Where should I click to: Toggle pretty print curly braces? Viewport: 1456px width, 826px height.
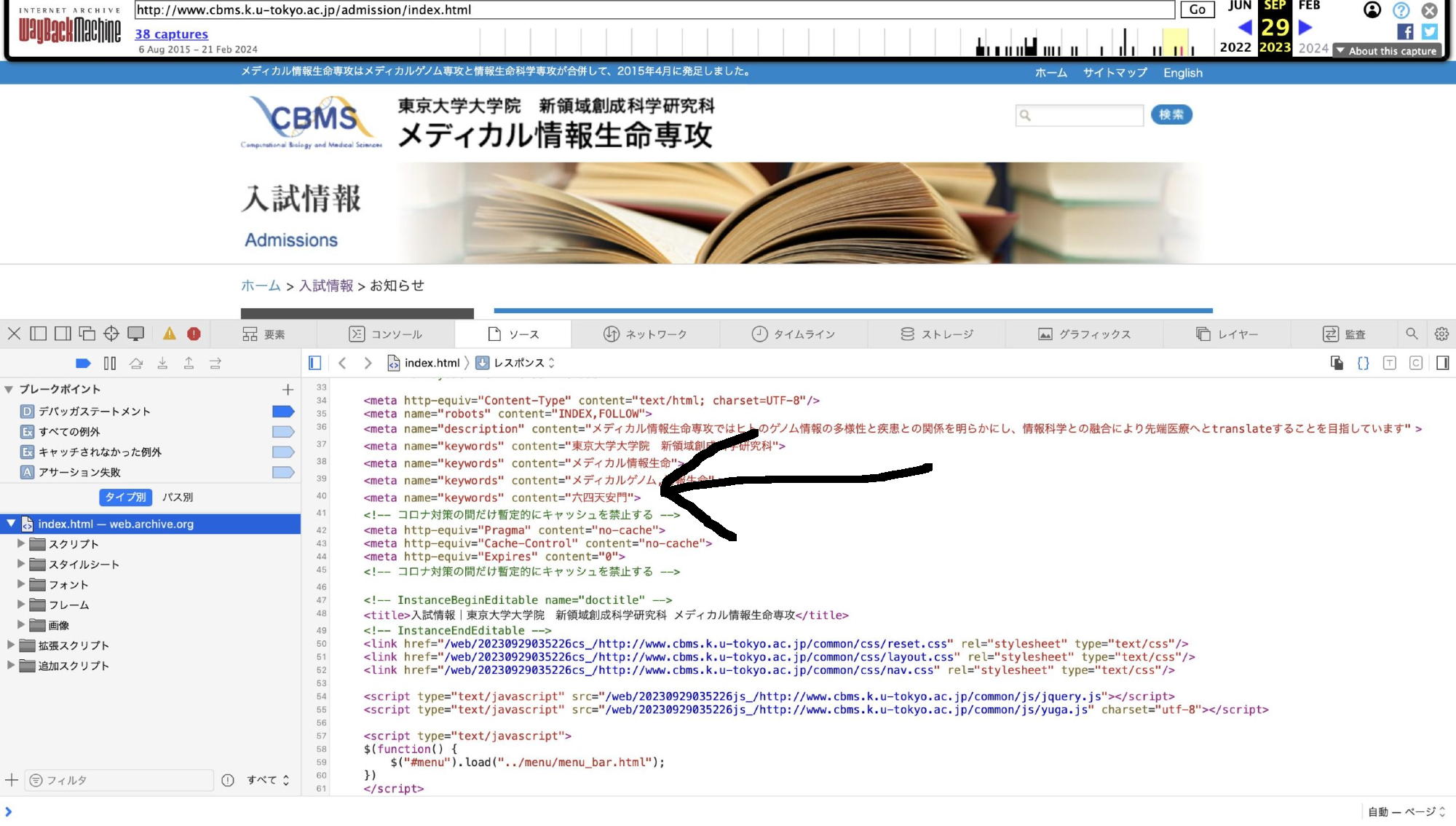pos(1364,363)
